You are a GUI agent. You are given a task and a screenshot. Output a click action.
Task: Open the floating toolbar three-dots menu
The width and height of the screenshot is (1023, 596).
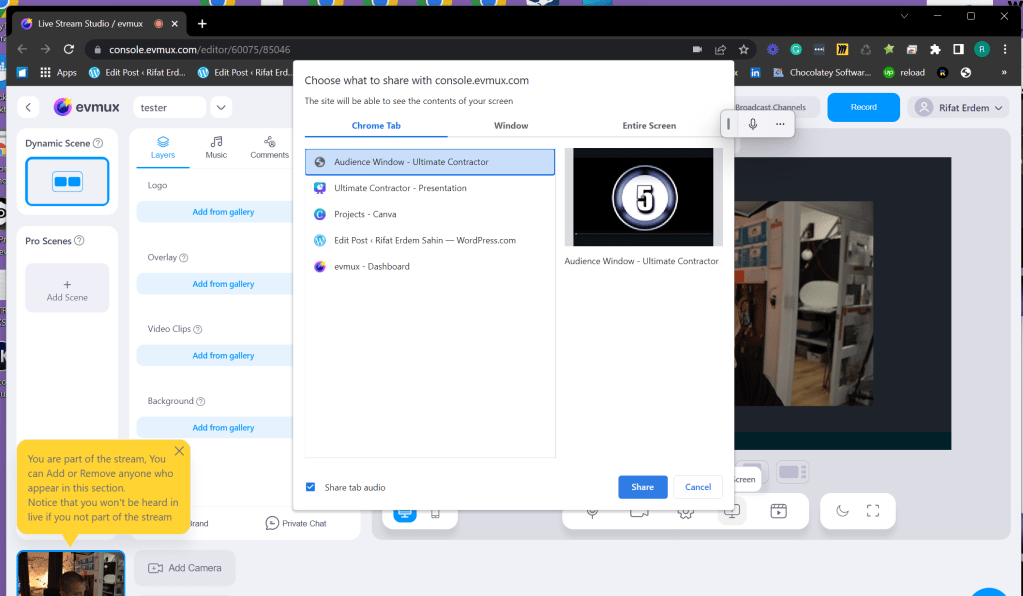[780, 124]
